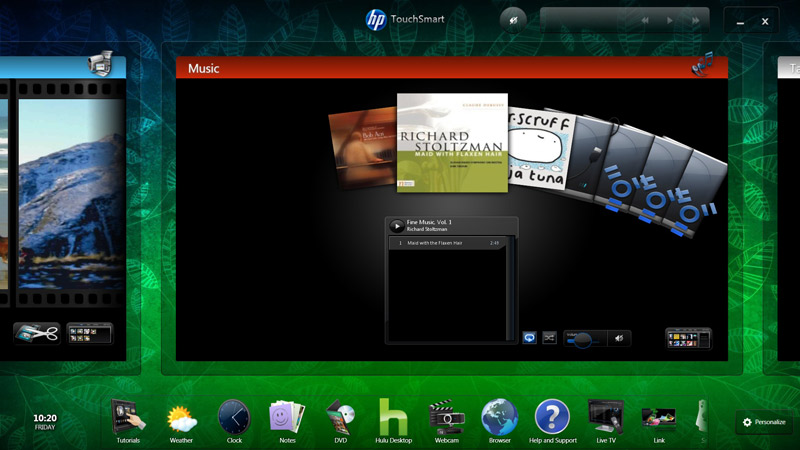Image resolution: width=800 pixels, height=450 pixels.
Task: Open the Clock app
Action: [x=234, y=421]
